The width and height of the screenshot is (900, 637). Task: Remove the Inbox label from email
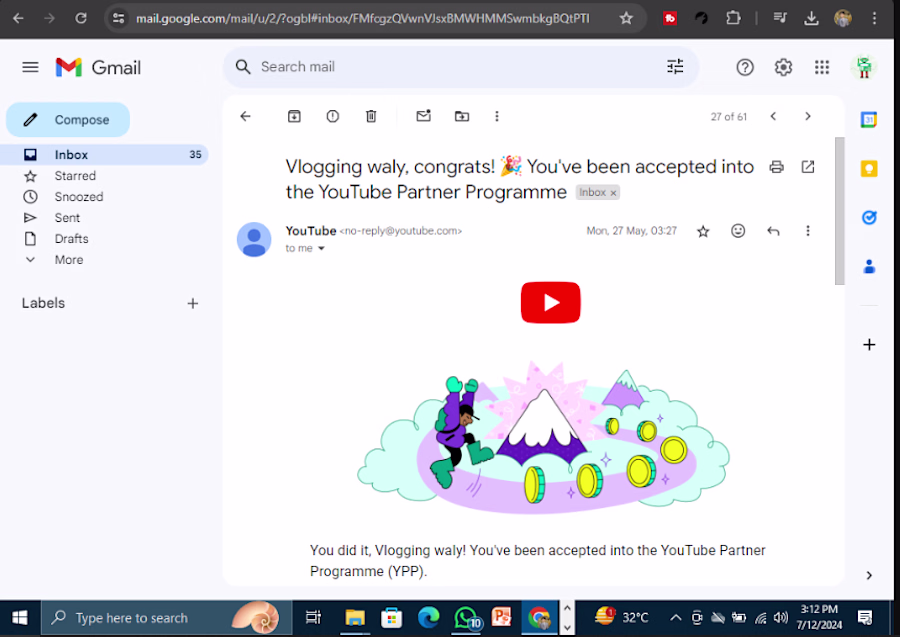pyautogui.click(x=613, y=193)
